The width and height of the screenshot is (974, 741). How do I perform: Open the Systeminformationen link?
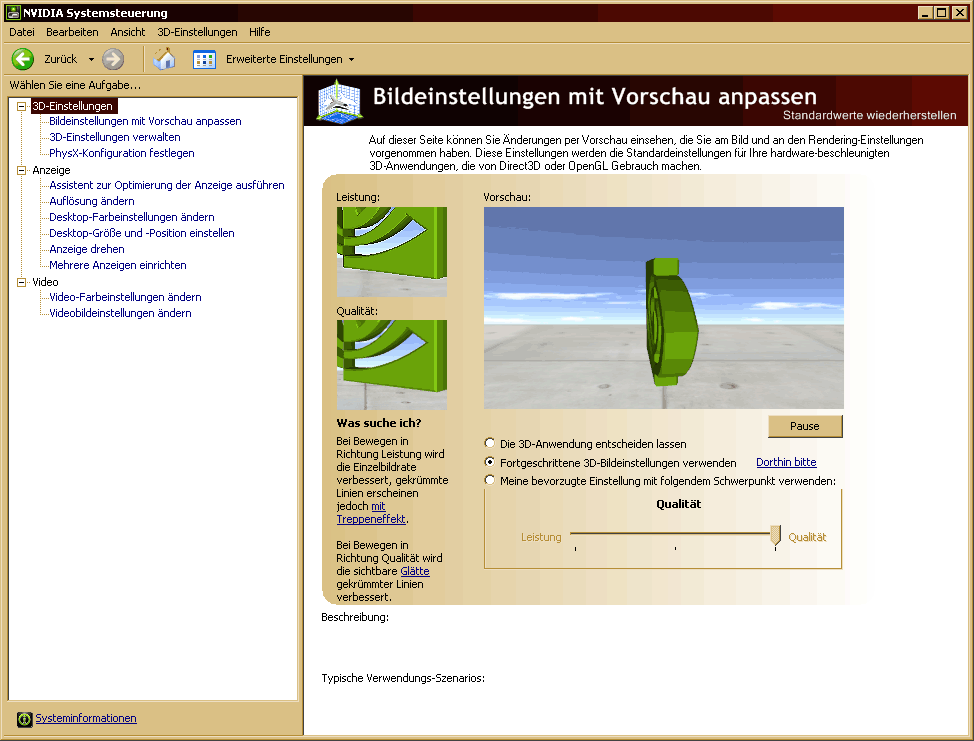tap(86, 718)
